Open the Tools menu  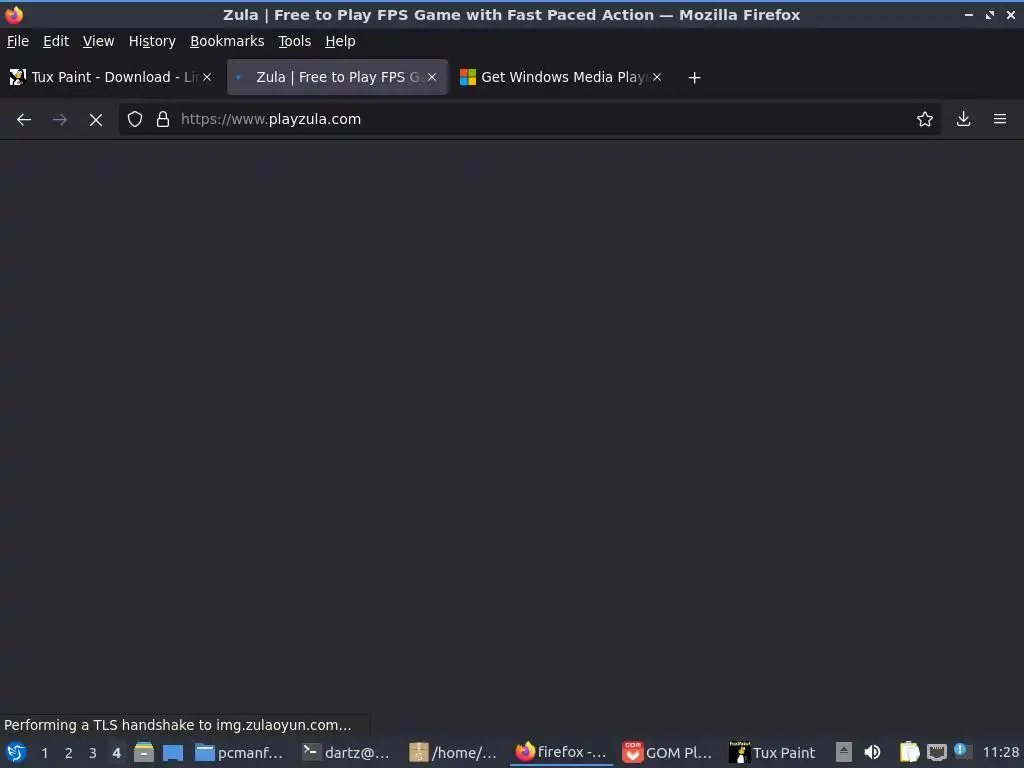click(x=294, y=41)
